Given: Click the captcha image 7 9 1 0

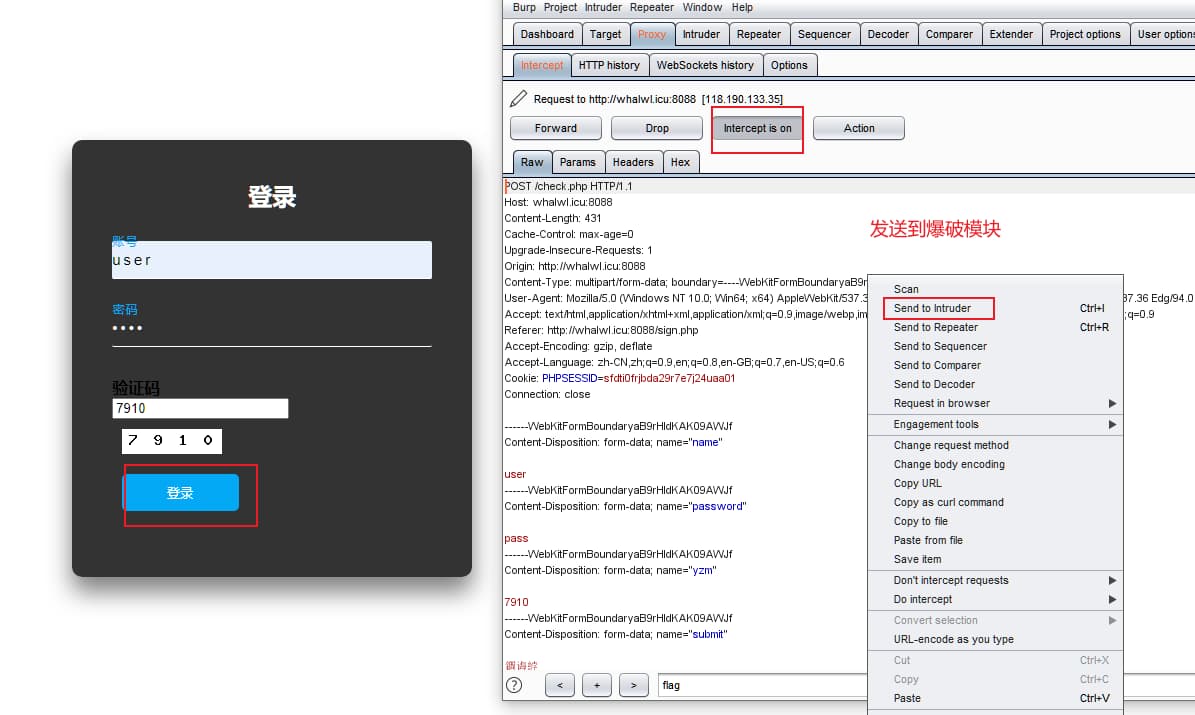Looking at the screenshot, I should tap(171, 441).
